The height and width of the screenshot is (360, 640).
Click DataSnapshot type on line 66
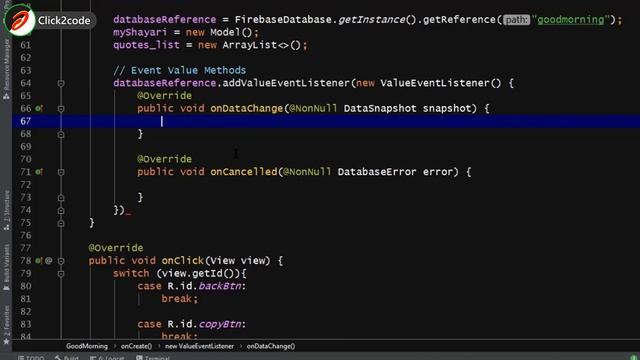380,108
